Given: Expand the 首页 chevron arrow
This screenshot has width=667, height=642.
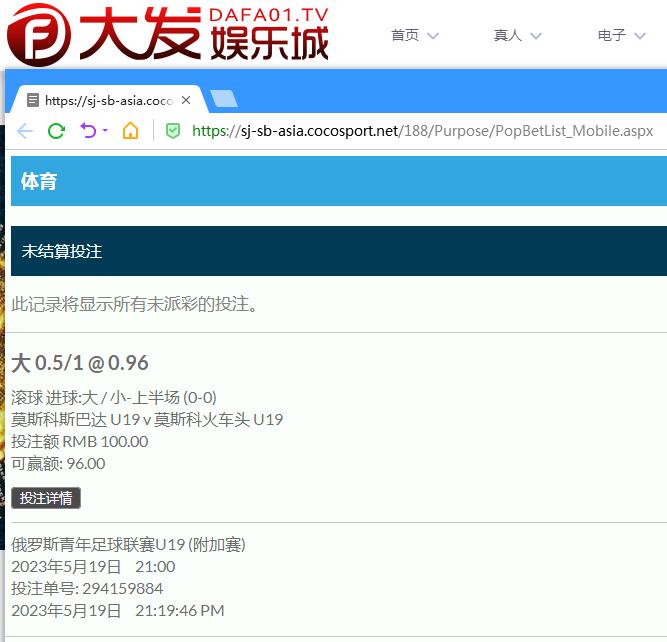Looking at the screenshot, I should coord(433,36).
